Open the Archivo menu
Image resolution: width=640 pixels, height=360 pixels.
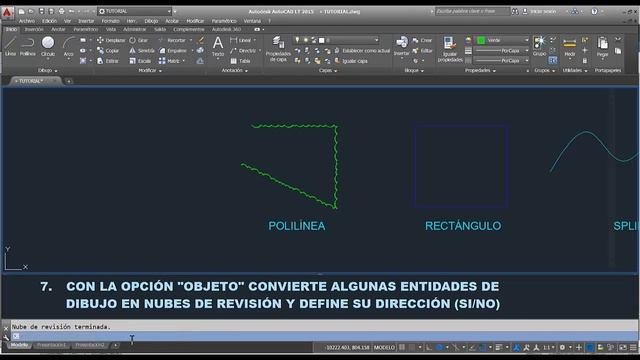[27, 21]
